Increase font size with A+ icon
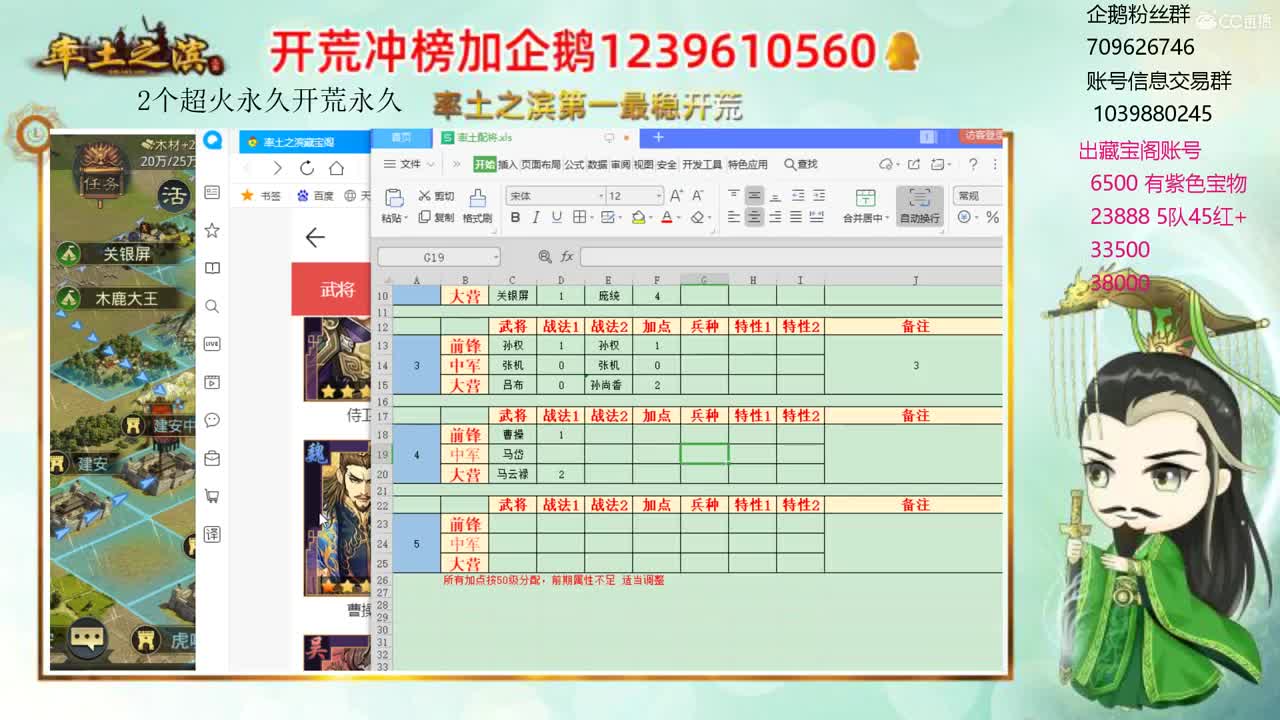 click(677, 196)
